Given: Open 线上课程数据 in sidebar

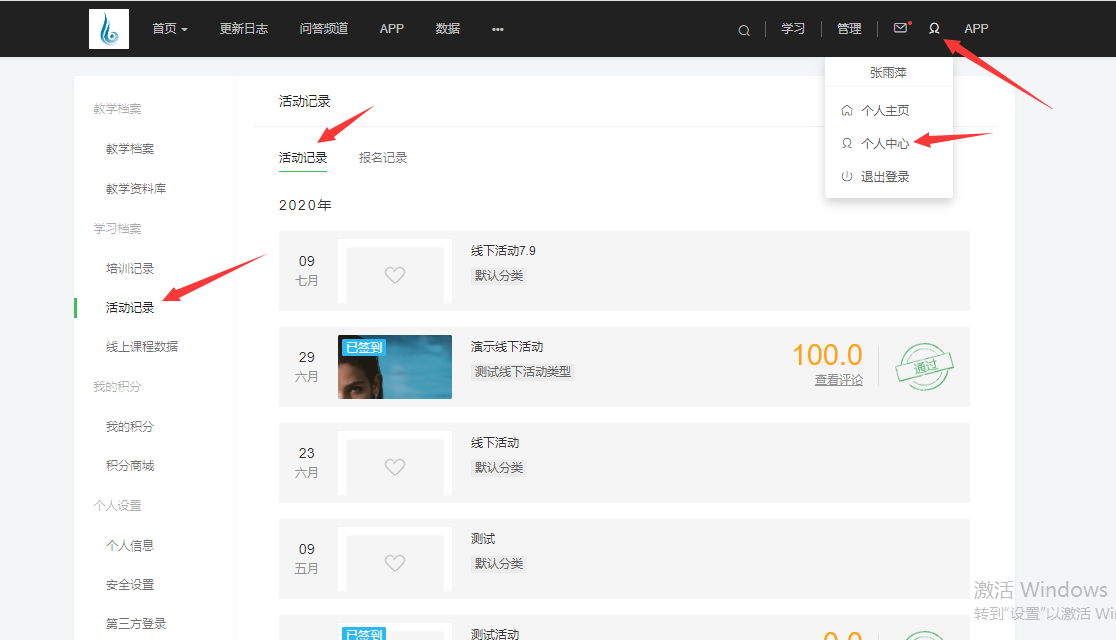Looking at the screenshot, I should click(x=142, y=347).
